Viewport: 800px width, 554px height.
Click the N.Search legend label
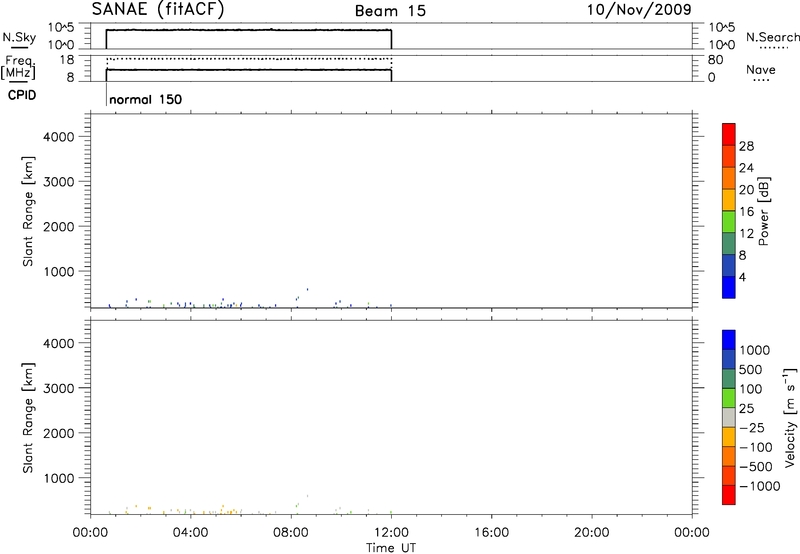click(x=772, y=37)
